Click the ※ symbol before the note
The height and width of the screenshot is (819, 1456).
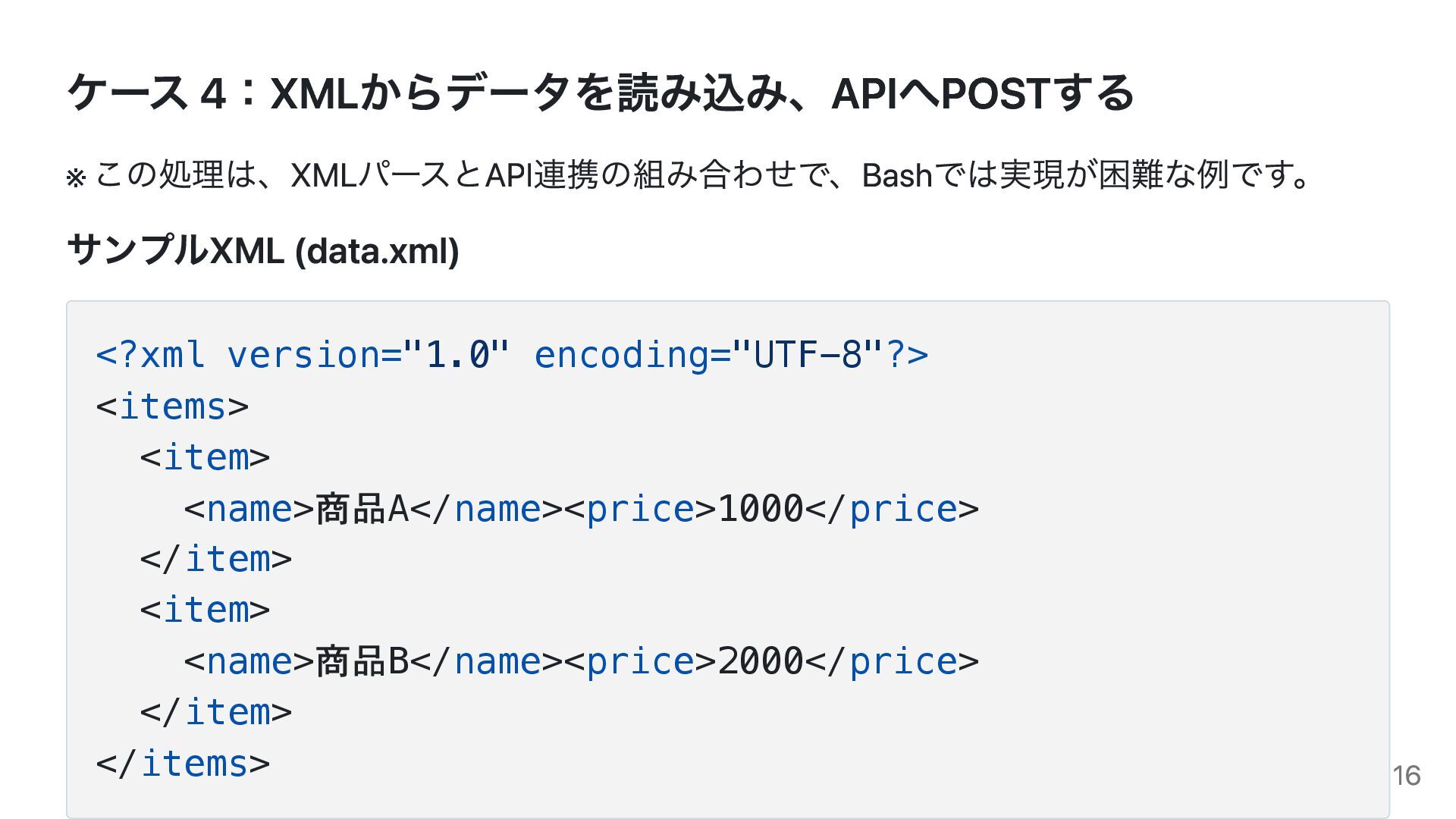(x=76, y=178)
